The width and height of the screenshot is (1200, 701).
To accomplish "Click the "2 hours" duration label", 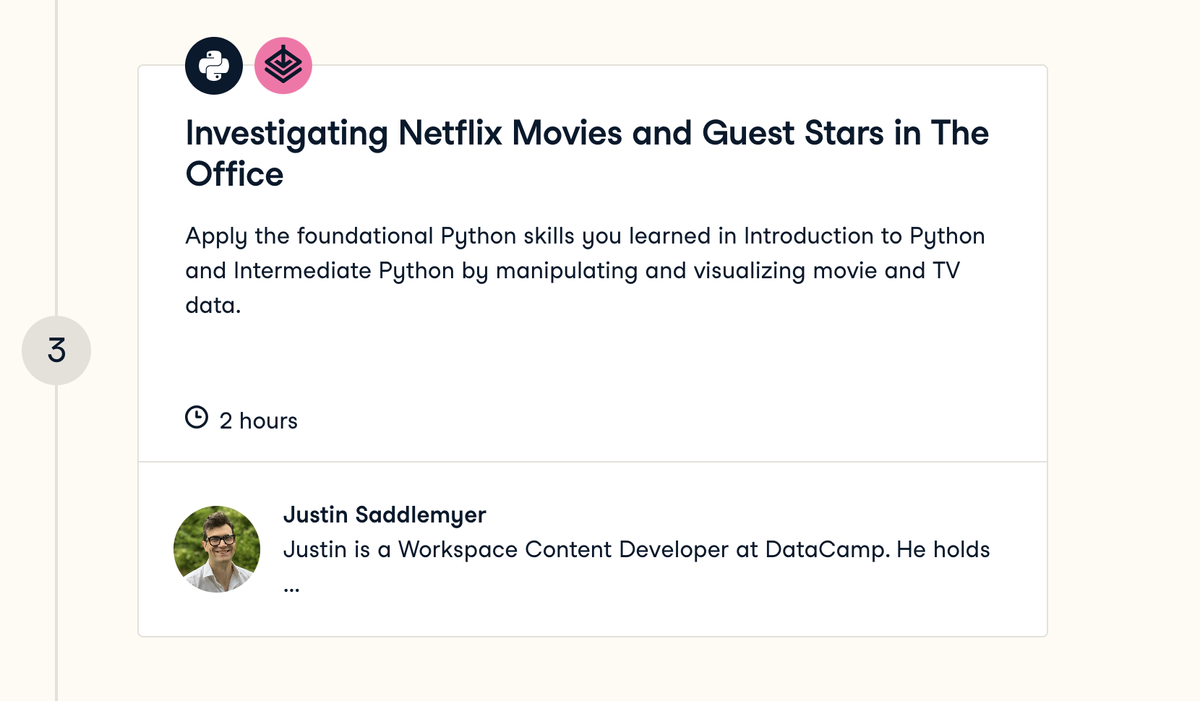I will coord(259,420).
